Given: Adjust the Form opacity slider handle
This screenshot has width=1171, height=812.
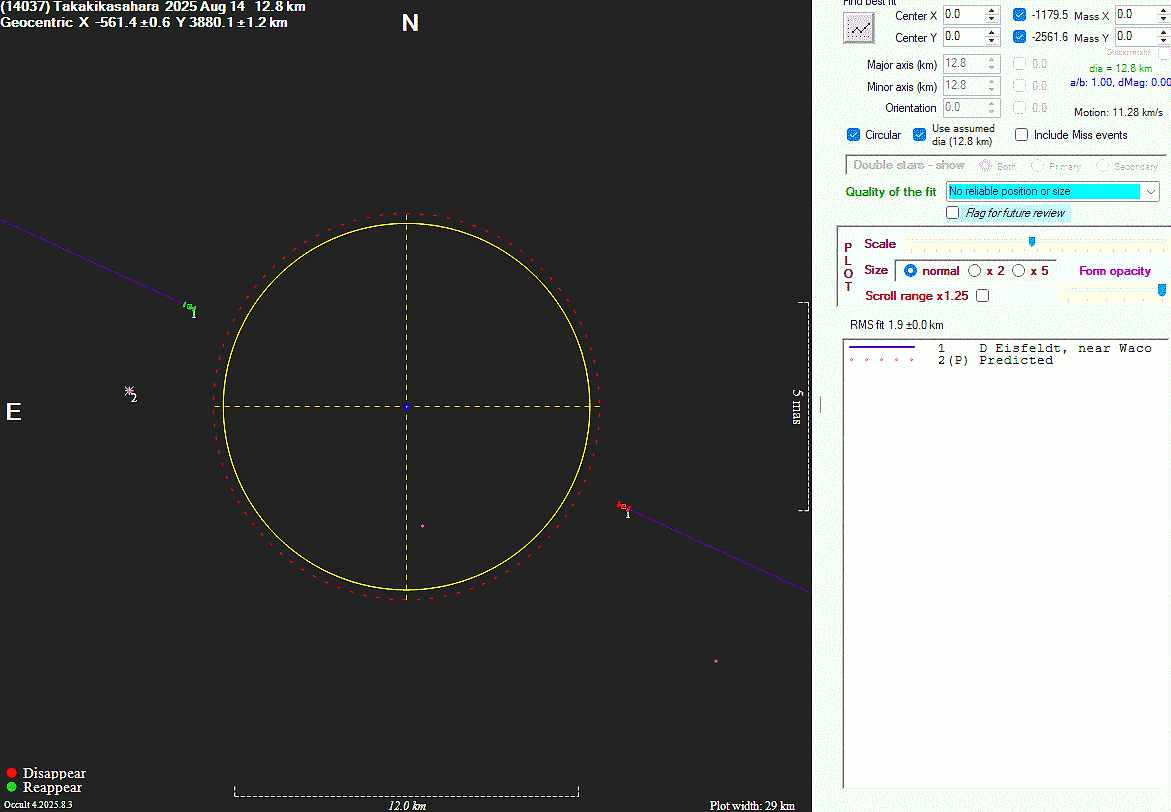Looking at the screenshot, I should pyautogui.click(x=1162, y=290).
